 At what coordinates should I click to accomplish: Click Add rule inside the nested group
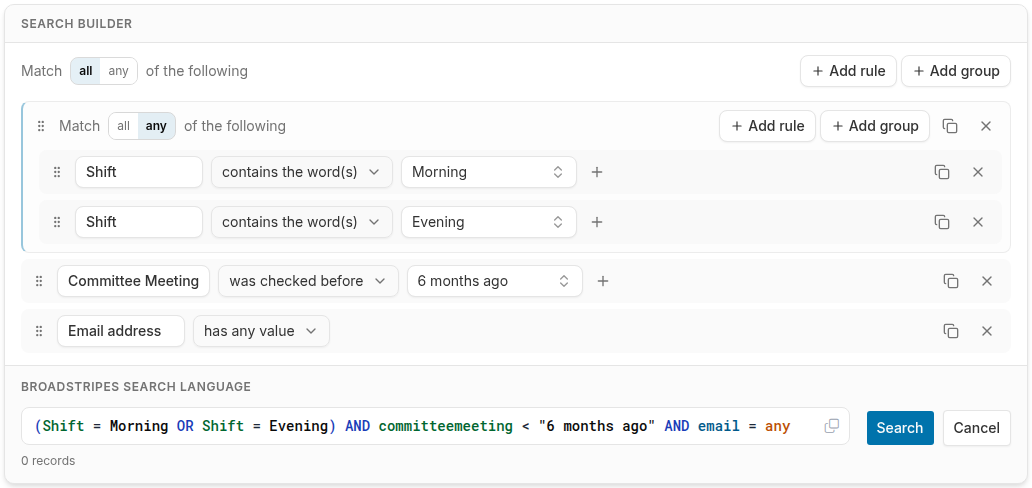pos(767,126)
